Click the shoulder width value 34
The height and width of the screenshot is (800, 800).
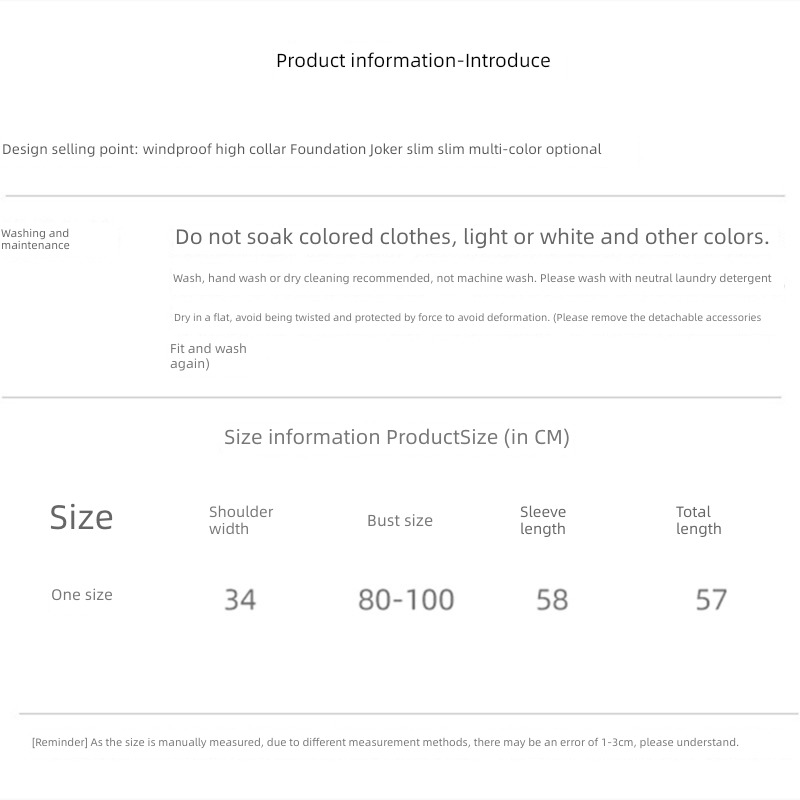(x=240, y=599)
